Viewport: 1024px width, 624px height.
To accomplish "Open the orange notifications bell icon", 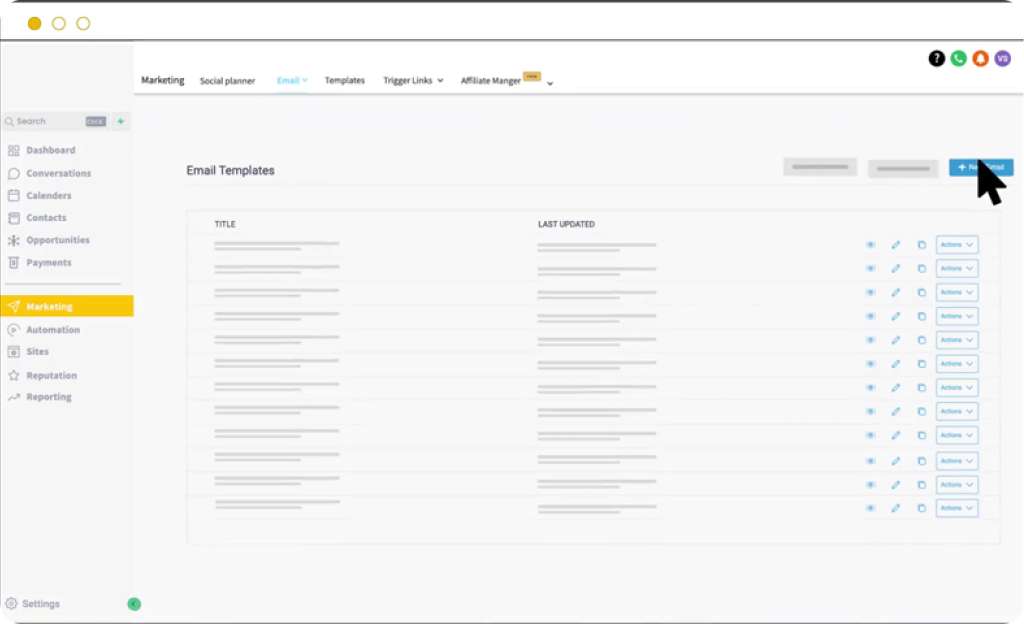I will [980, 59].
